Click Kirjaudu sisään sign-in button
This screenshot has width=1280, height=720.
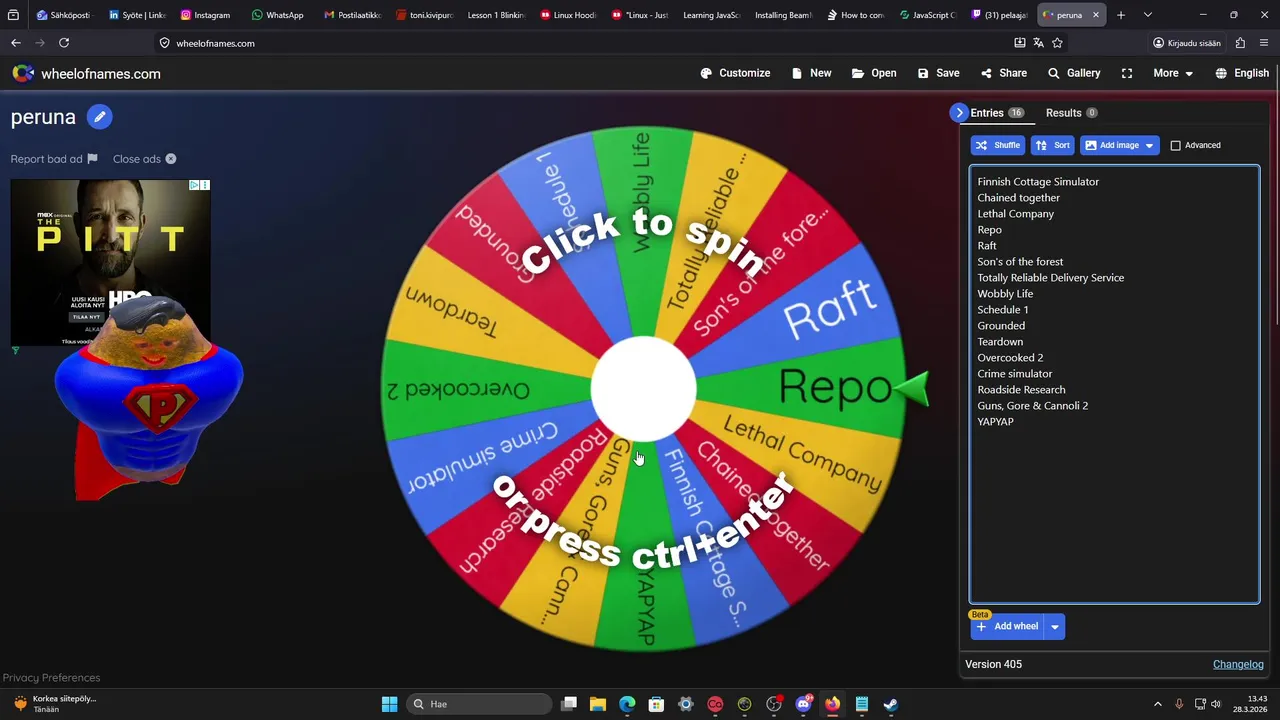pos(1187,43)
